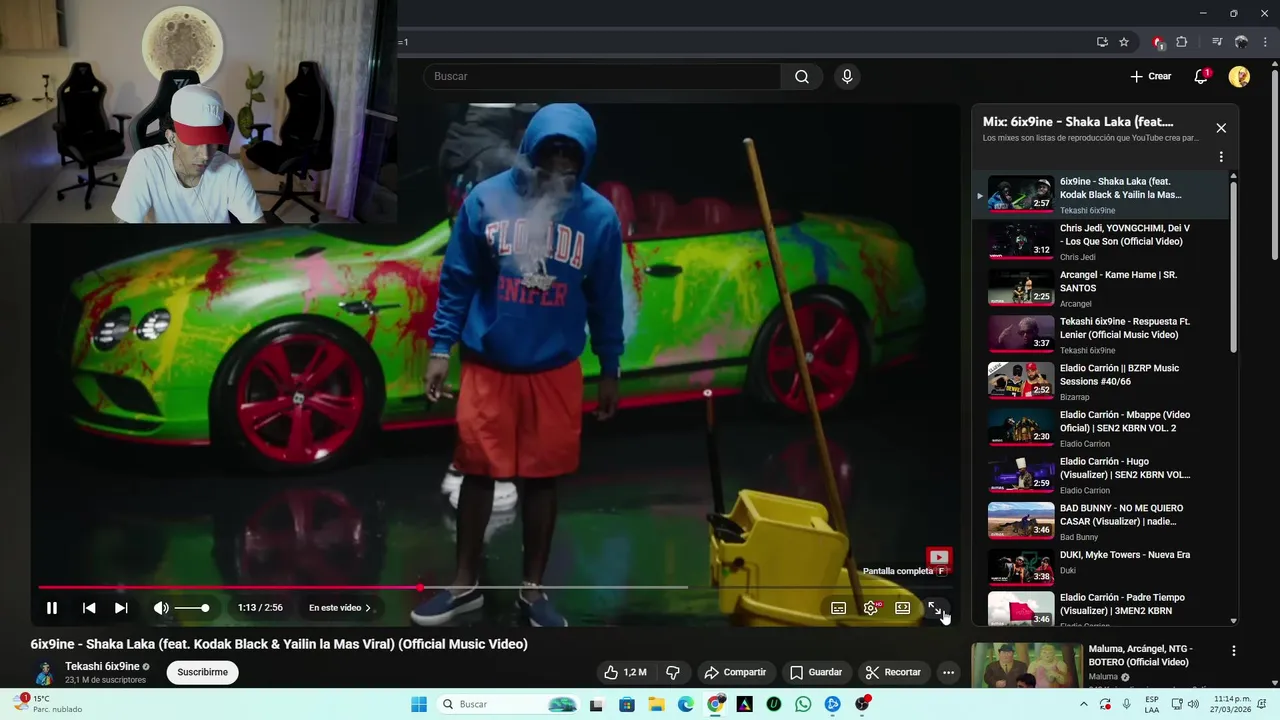1280x720 pixels.
Task: Open more actions ellipsis under video
Action: click(948, 672)
